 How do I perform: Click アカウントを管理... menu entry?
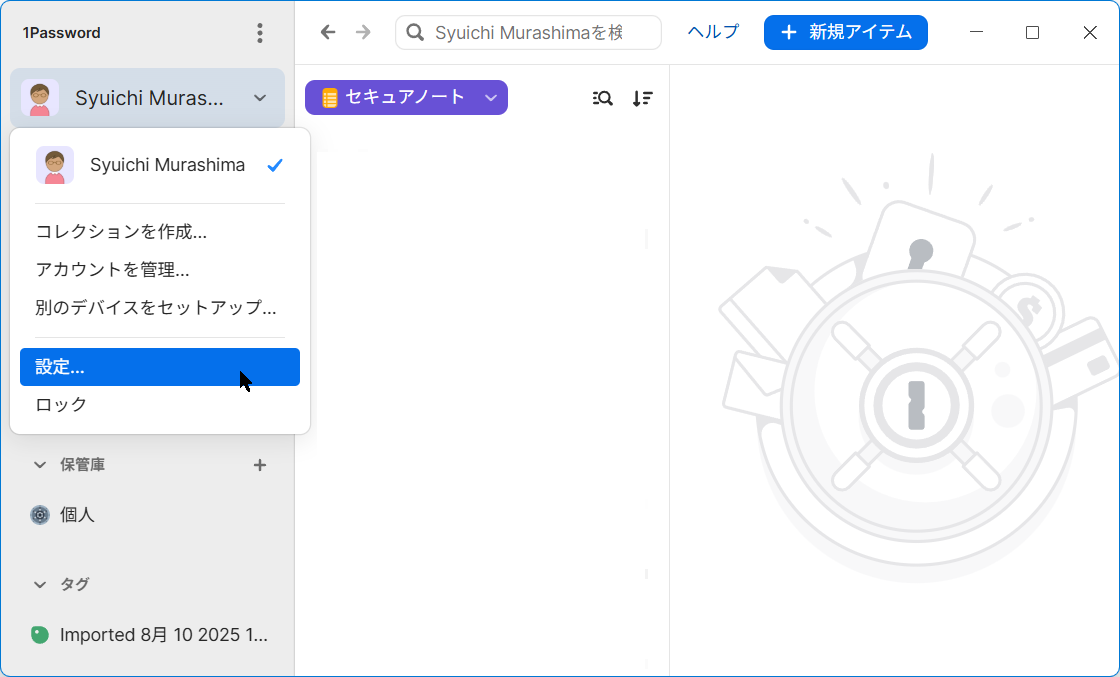click(112, 270)
